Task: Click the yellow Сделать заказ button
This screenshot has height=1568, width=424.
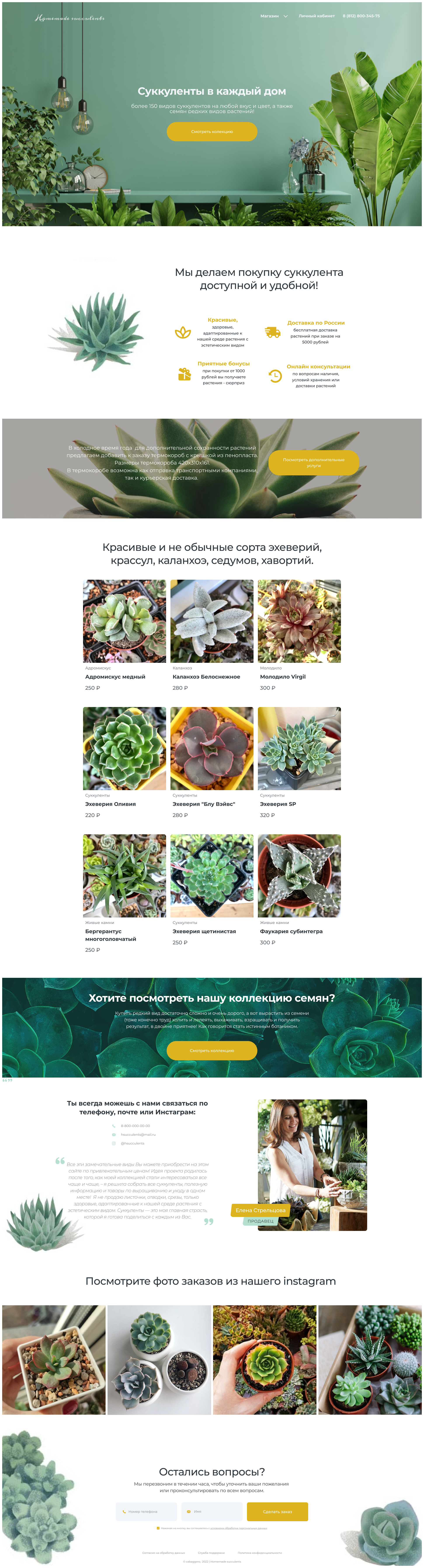Action: click(x=277, y=1511)
